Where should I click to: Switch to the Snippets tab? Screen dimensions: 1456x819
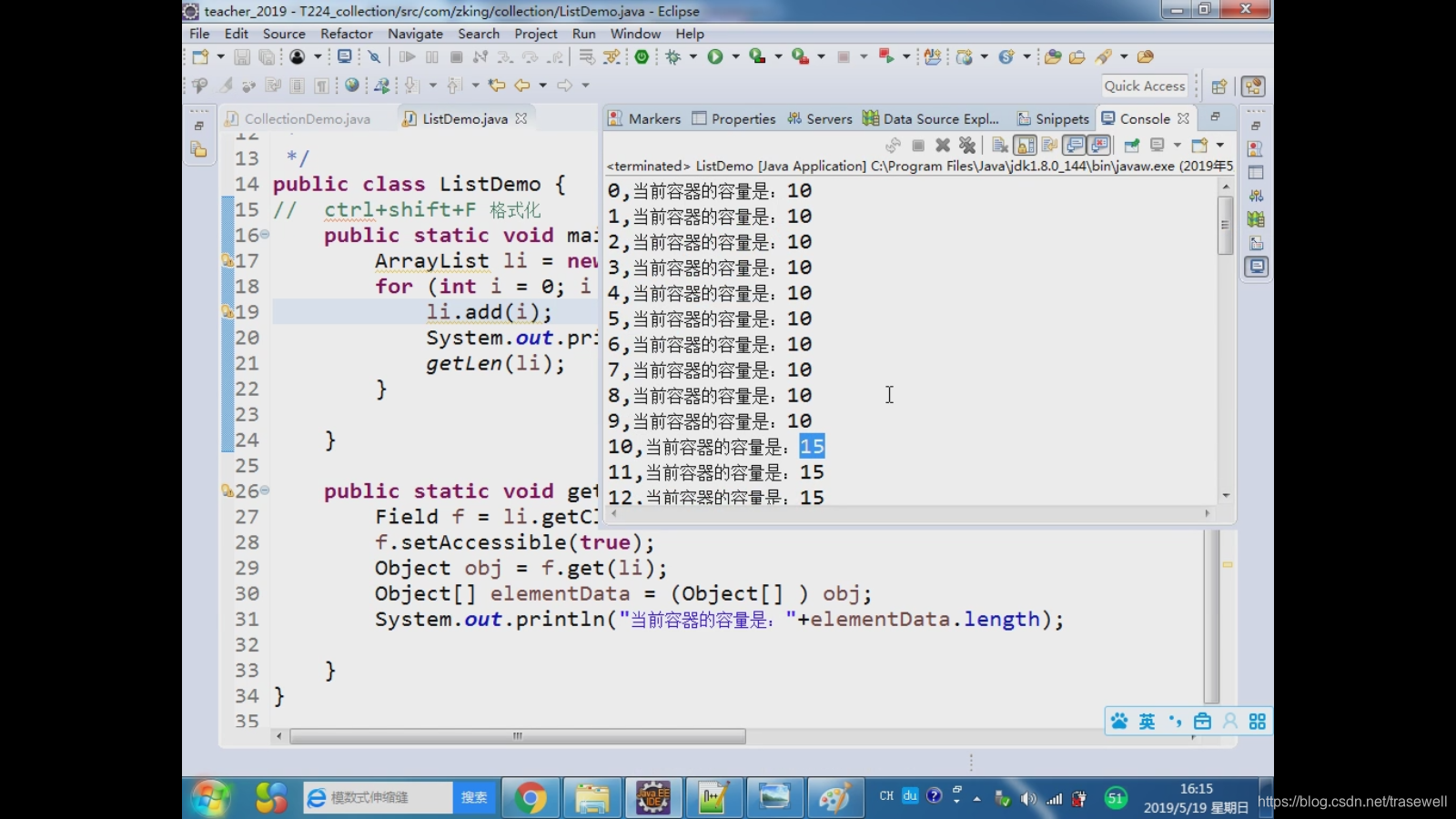click(x=1053, y=118)
